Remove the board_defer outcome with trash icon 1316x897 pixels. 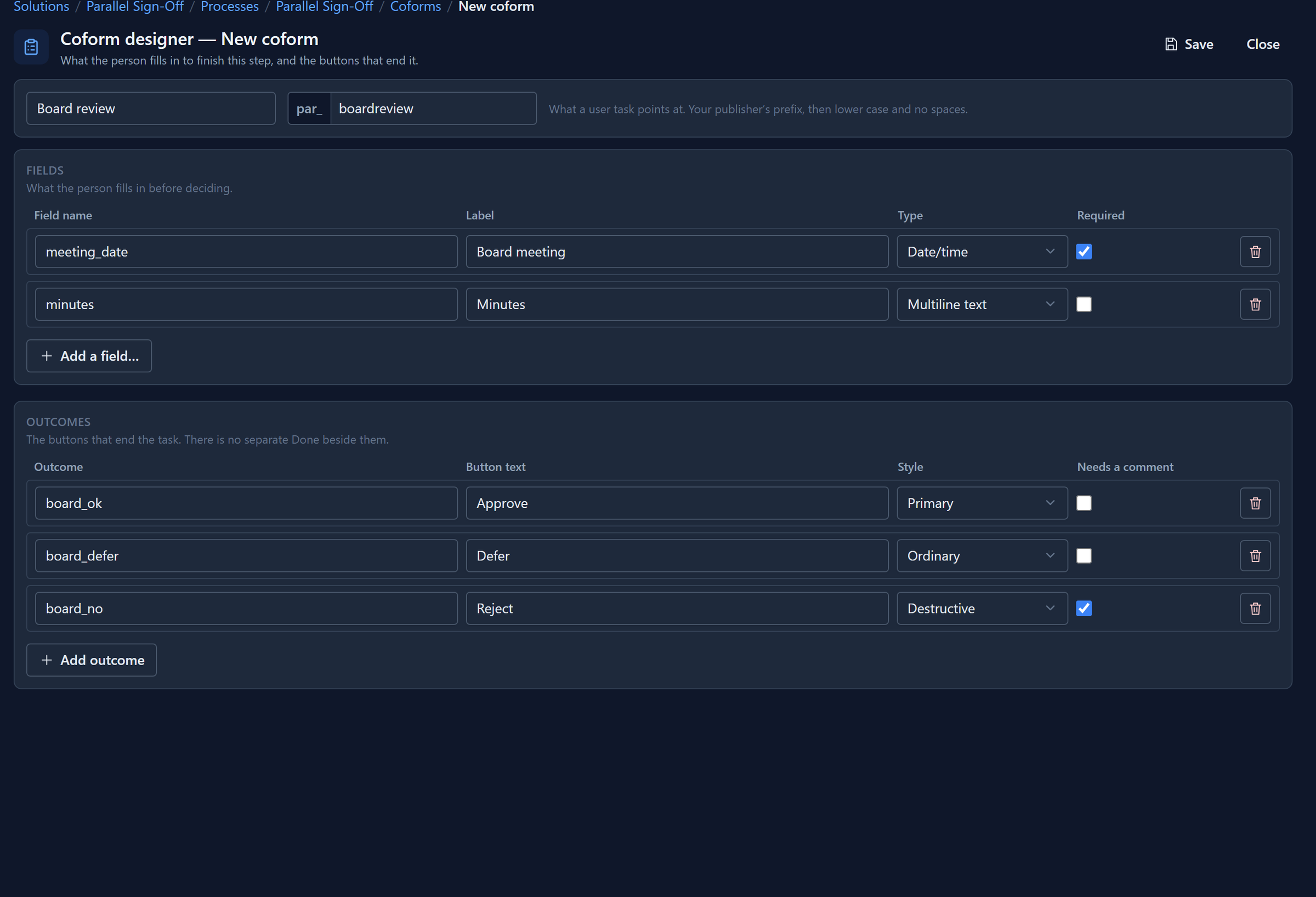point(1255,555)
